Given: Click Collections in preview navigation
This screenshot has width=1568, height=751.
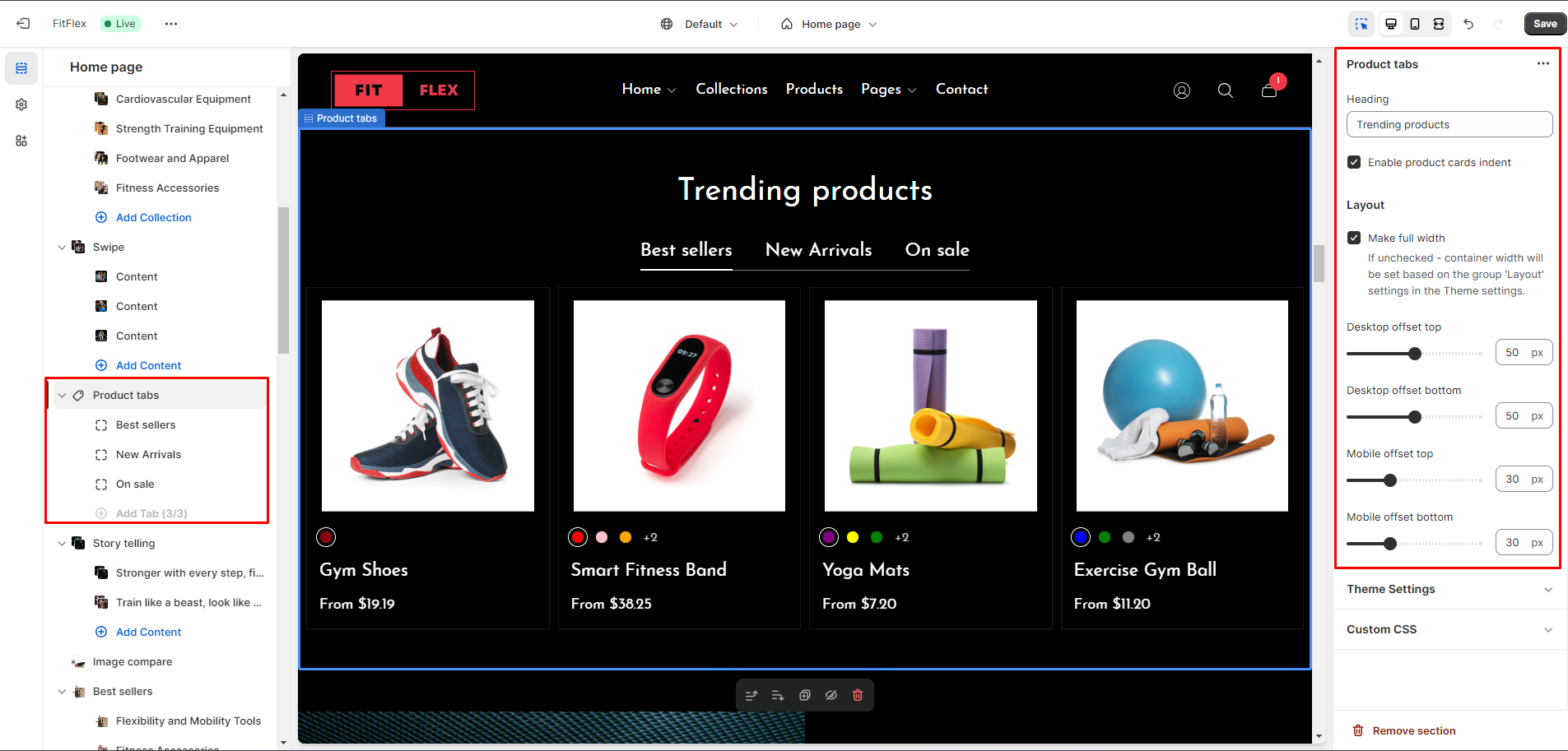Looking at the screenshot, I should tap(732, 89).
